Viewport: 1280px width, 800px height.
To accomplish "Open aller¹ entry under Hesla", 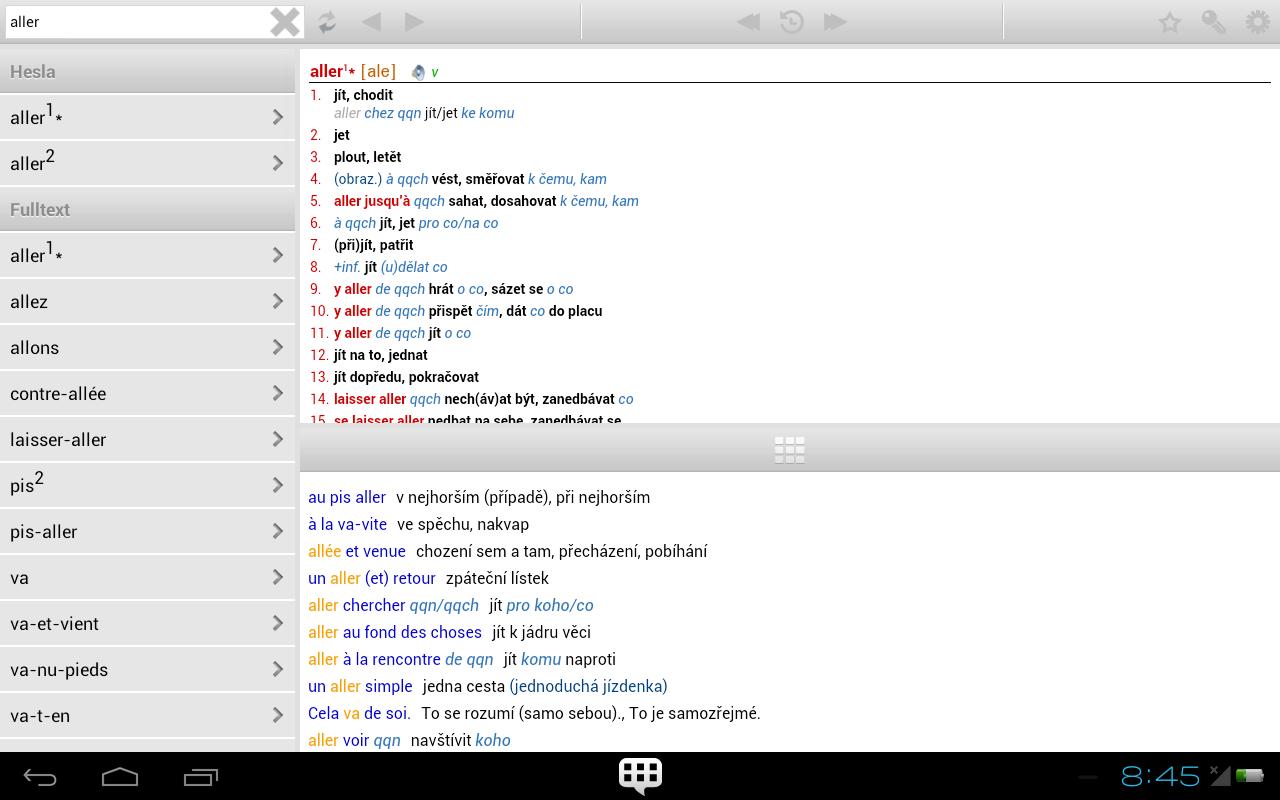I will [x=147, y=117].
